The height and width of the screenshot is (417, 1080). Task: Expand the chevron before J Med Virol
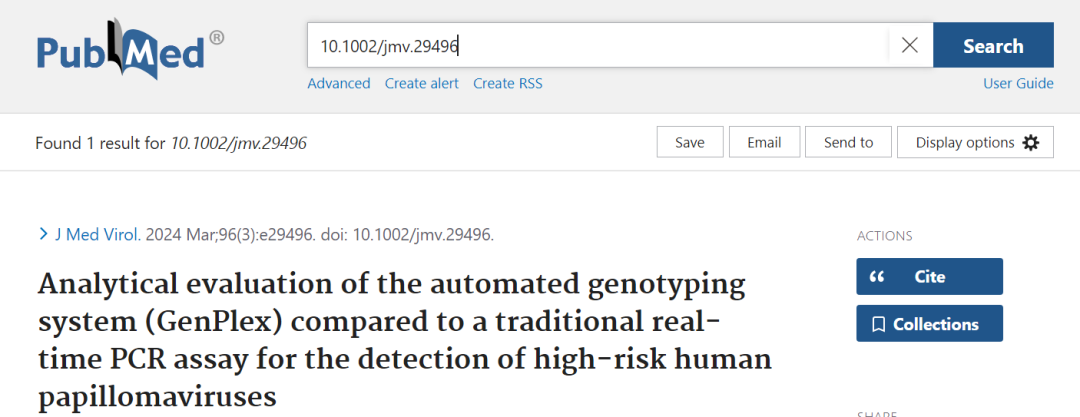click(42, 234)
